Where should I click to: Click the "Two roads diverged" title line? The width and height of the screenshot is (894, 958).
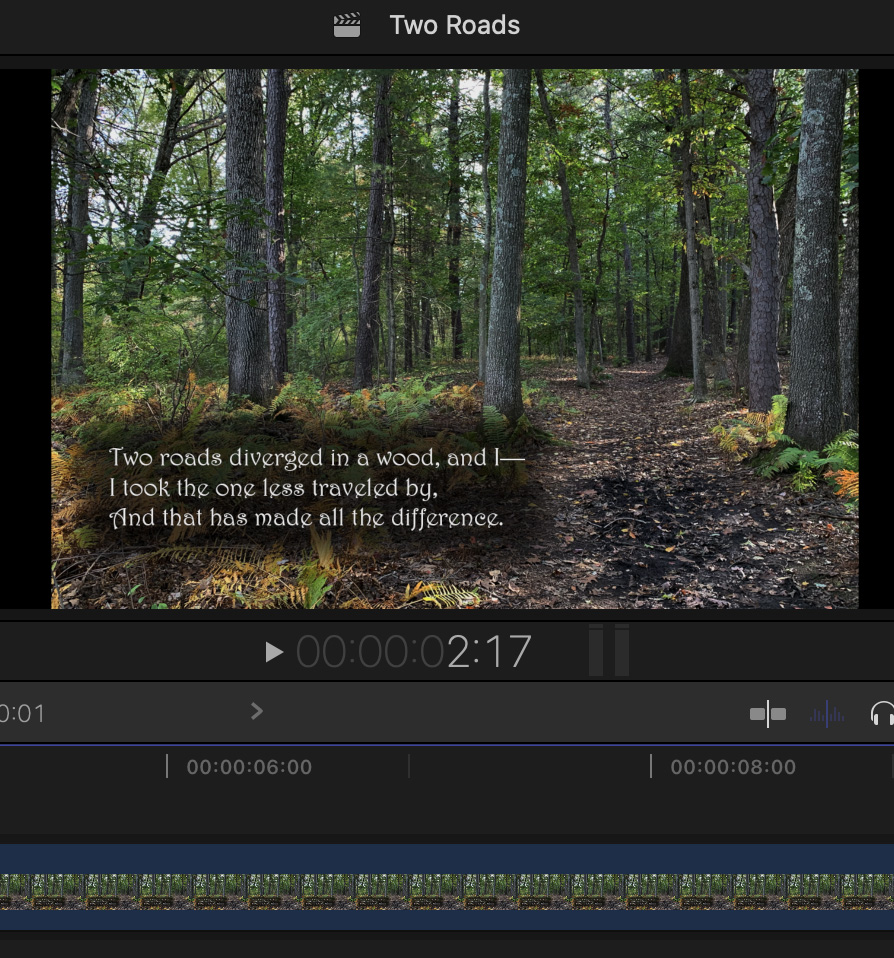pos(316,458)
